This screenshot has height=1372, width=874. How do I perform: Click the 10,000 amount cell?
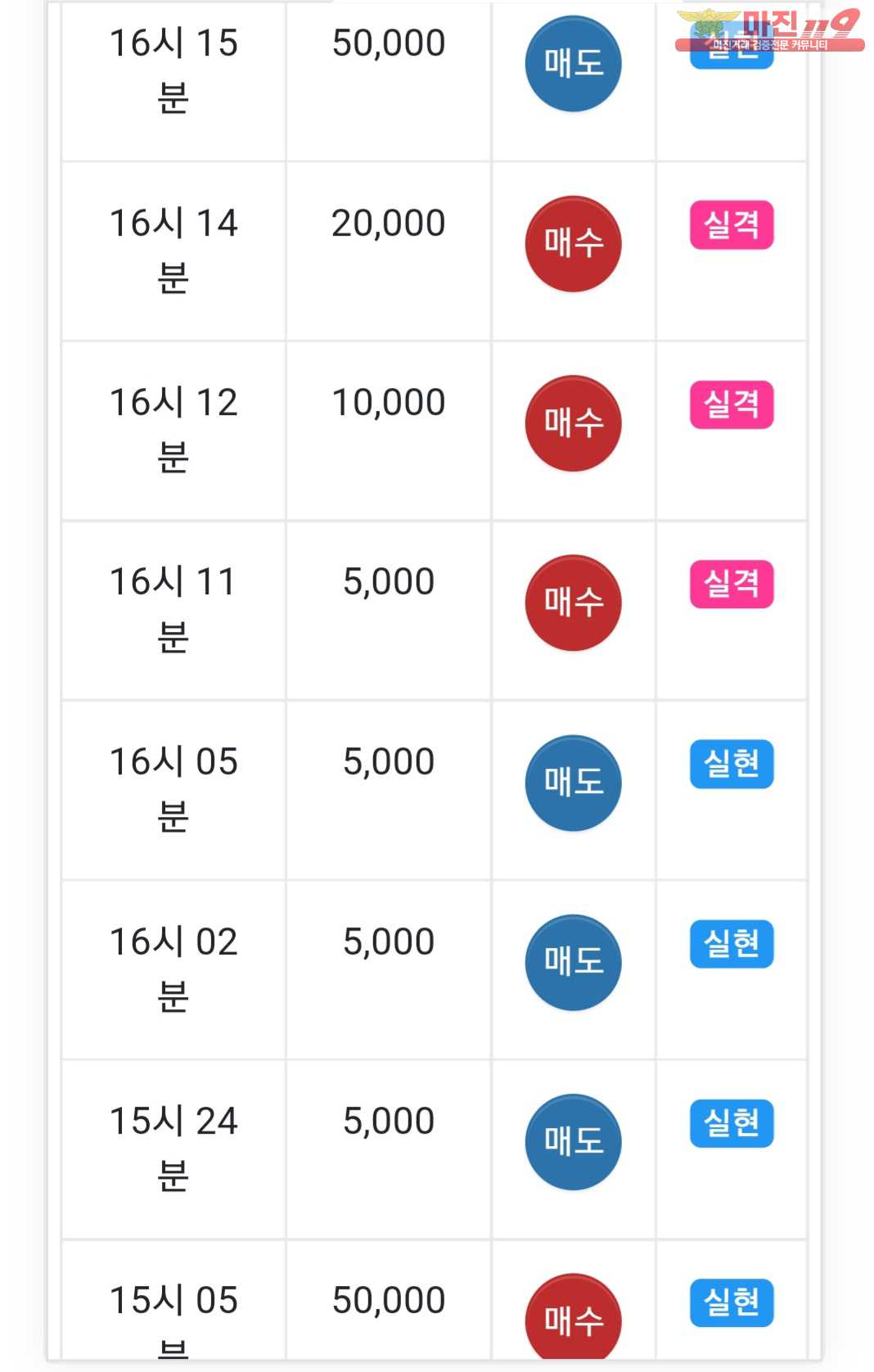pyautogui.click(x=389, y=403)
